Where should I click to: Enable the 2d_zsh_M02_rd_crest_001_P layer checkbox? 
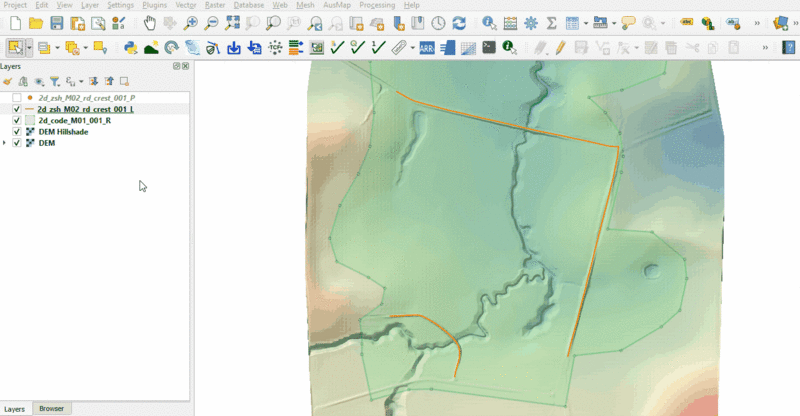(17, 98)
